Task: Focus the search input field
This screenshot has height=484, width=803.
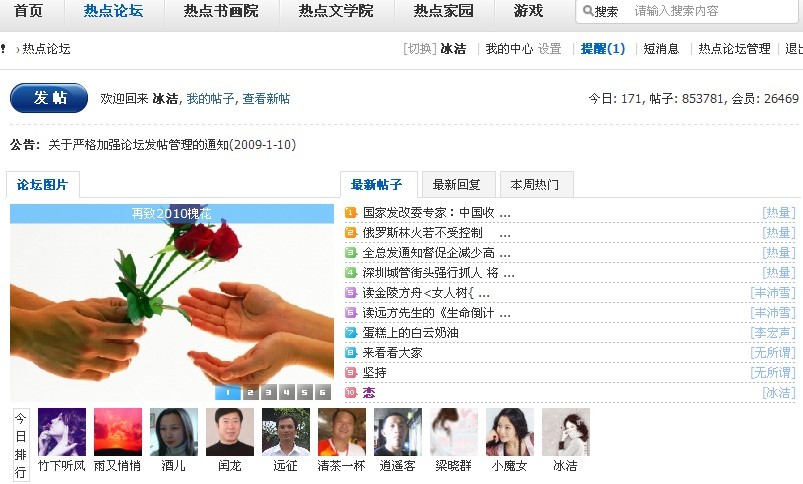Action: pyautogui.click(x=712, y=11)
